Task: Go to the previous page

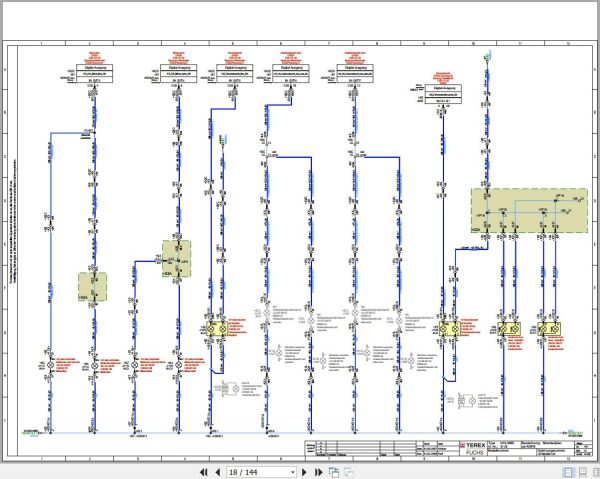Action: tap(218, 472)
